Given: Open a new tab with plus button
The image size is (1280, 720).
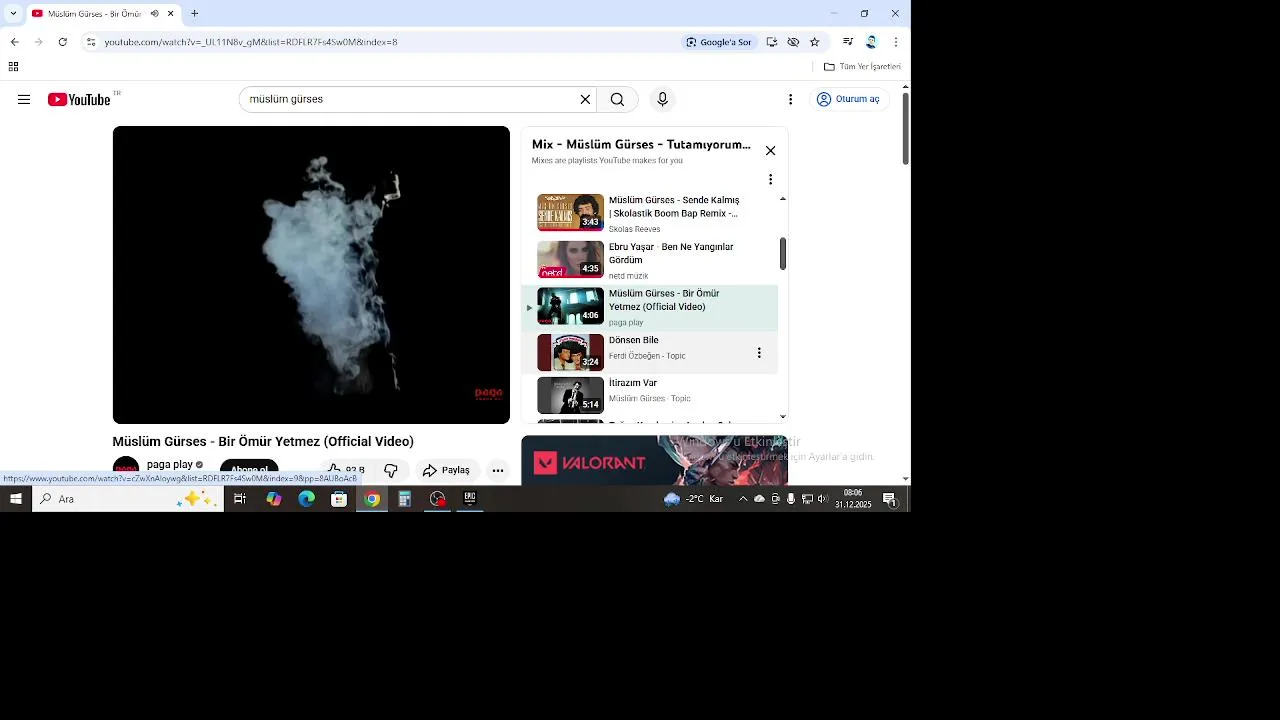Looking at the screenshot, I should 194,14.
